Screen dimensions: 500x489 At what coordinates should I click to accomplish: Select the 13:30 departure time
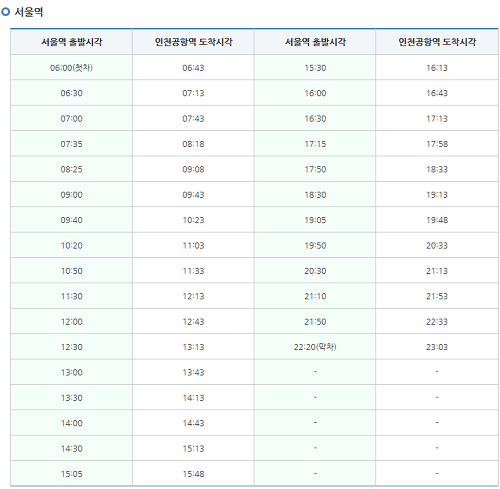click(x=72, y=398)
